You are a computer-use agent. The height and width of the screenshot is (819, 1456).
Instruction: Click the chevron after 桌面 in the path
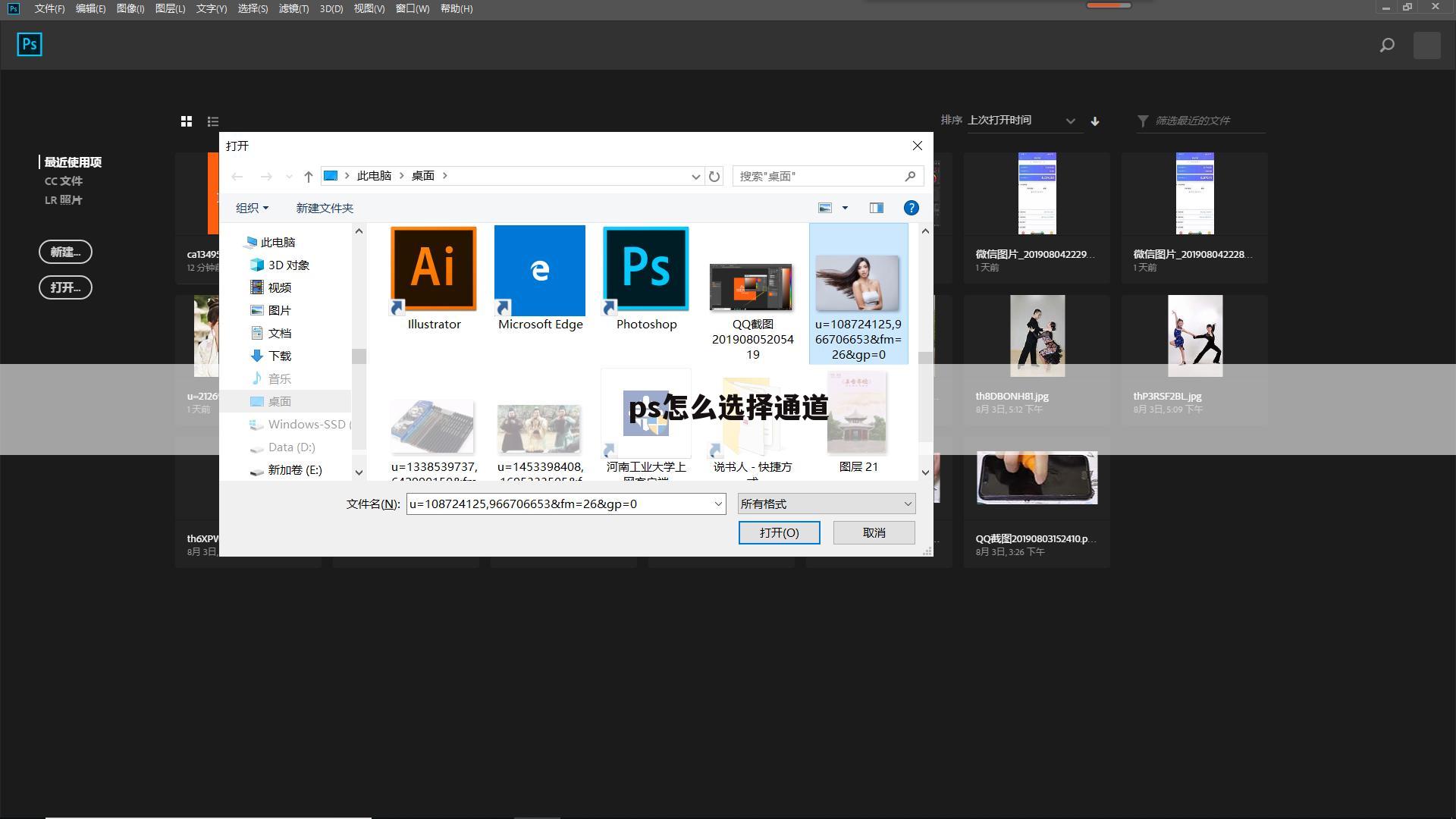pyautogui.click(x=445, y=176)
